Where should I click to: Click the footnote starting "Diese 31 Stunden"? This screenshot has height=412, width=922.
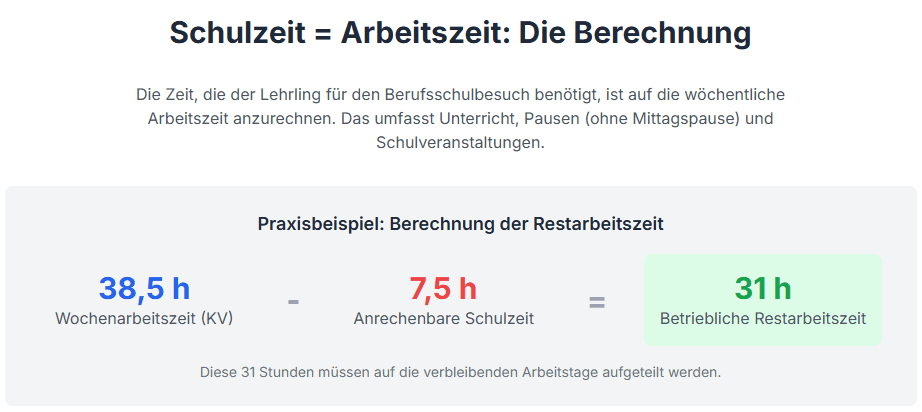point(460,372)
